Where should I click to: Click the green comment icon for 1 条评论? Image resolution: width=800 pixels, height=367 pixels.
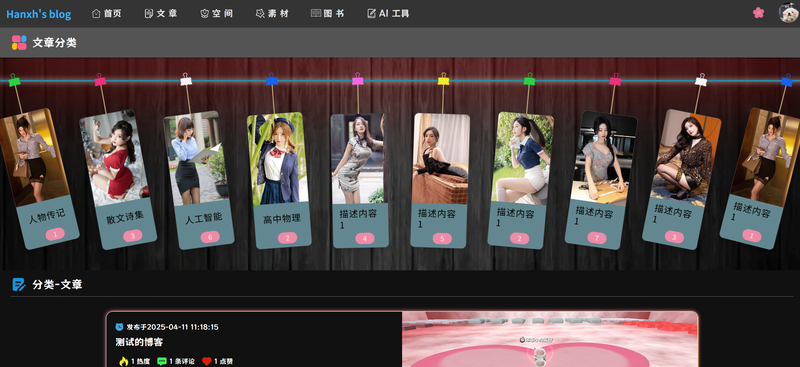pyautogui.click(x=162, y=361)
